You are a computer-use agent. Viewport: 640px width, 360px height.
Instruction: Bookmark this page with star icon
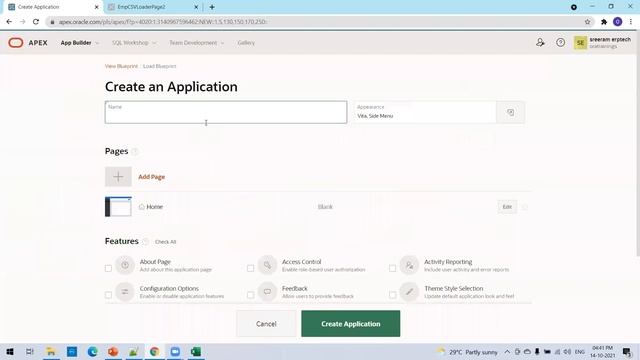[x=587, y=22]
